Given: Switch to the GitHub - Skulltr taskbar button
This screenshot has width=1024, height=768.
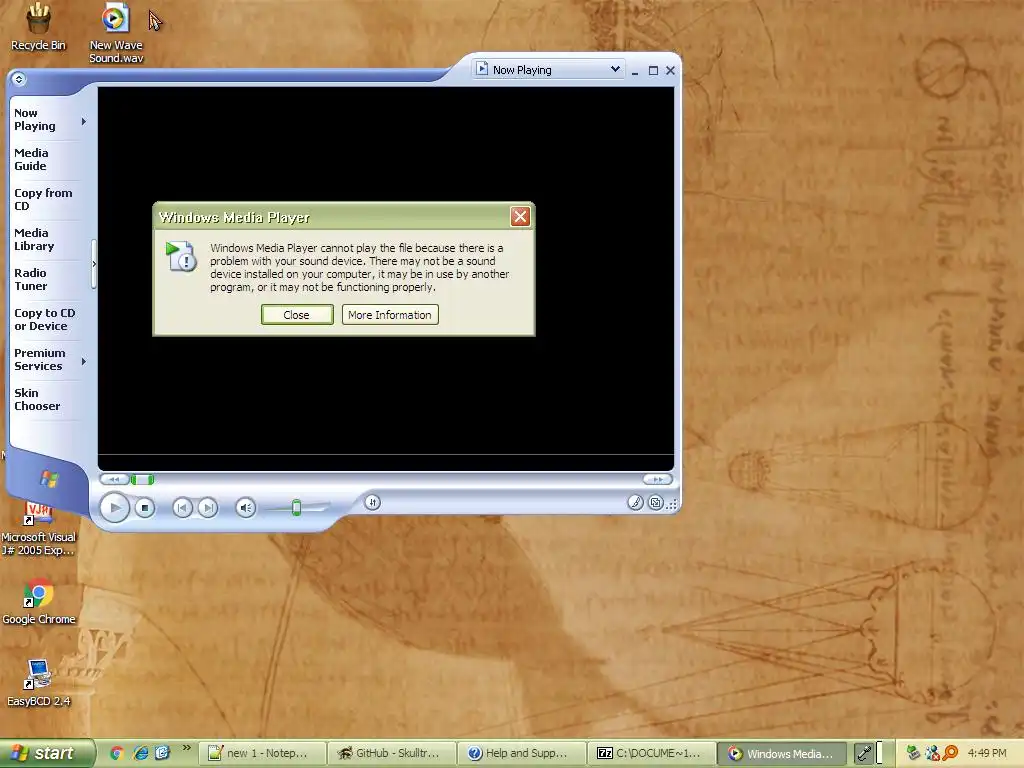Looking at the screenshot, I should (x=391, y=754).
